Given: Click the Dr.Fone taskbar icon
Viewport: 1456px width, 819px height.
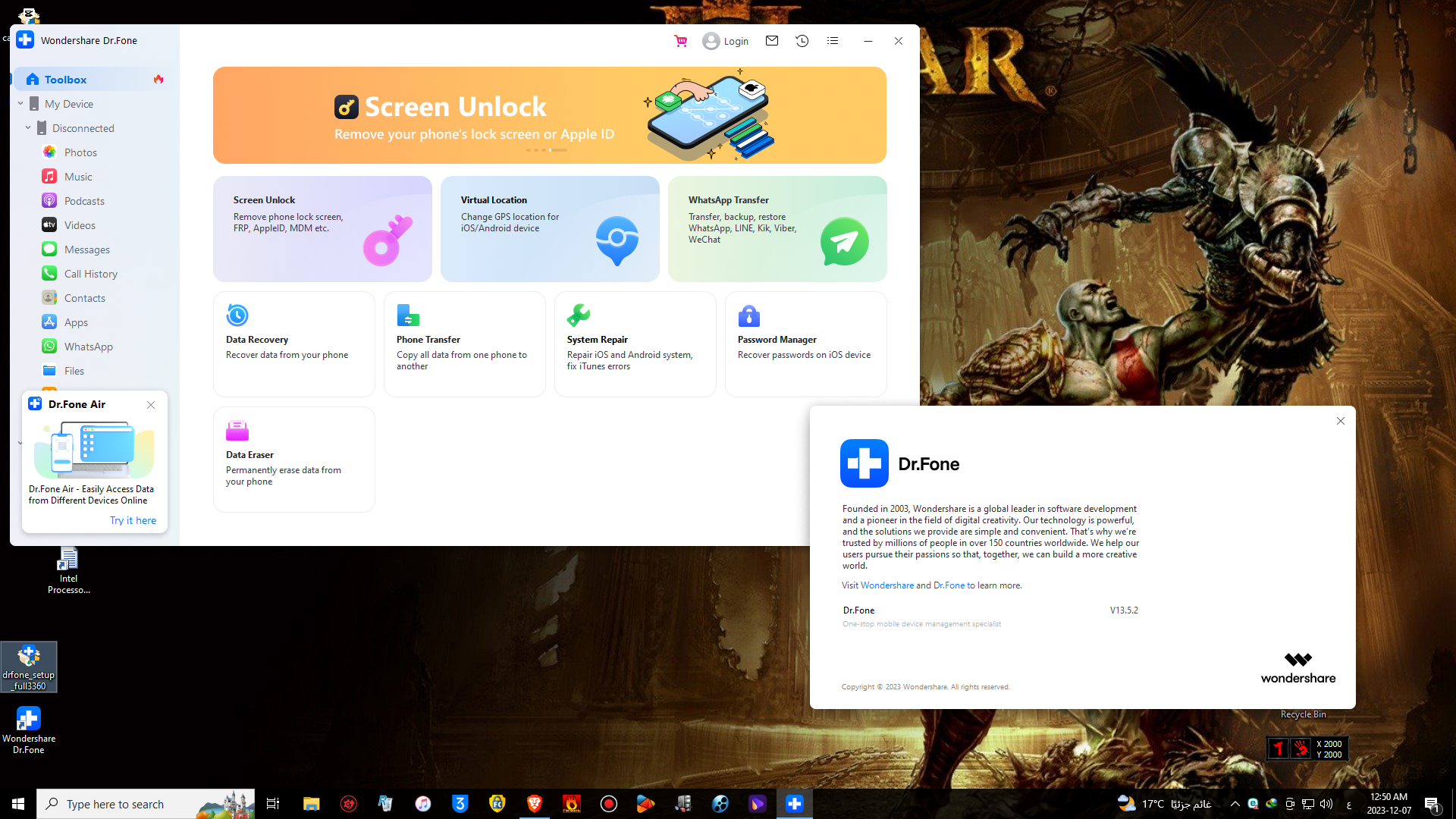Looking at the screenshot, I should click(794, 804).
